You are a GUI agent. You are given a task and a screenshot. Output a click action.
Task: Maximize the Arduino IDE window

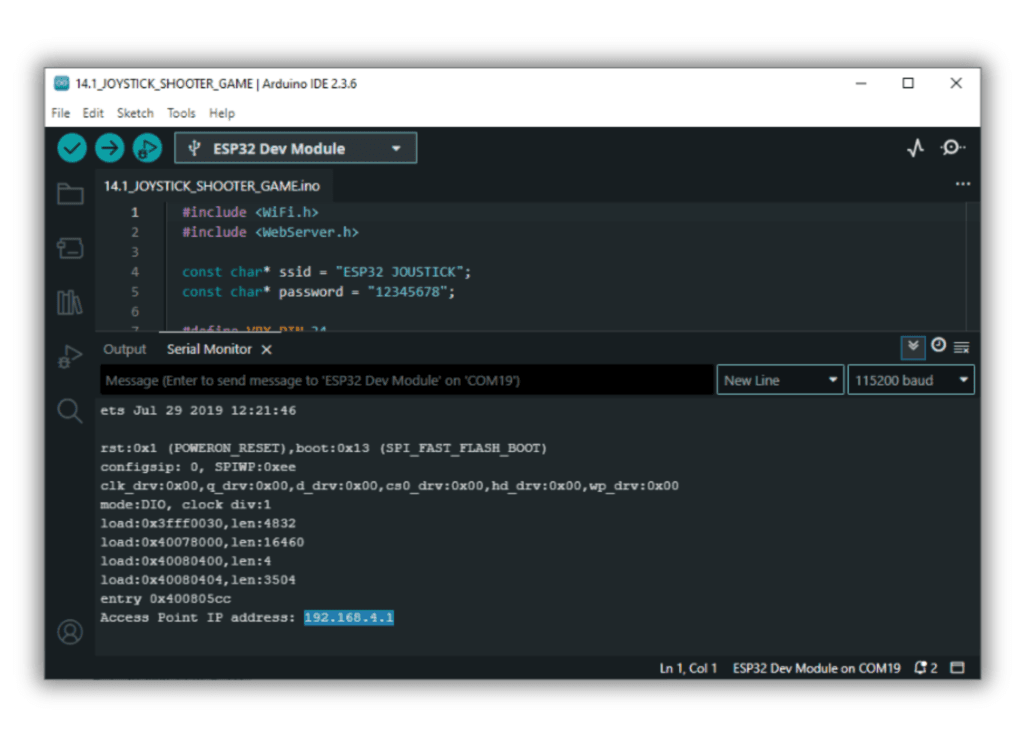[x=908, y=83]
